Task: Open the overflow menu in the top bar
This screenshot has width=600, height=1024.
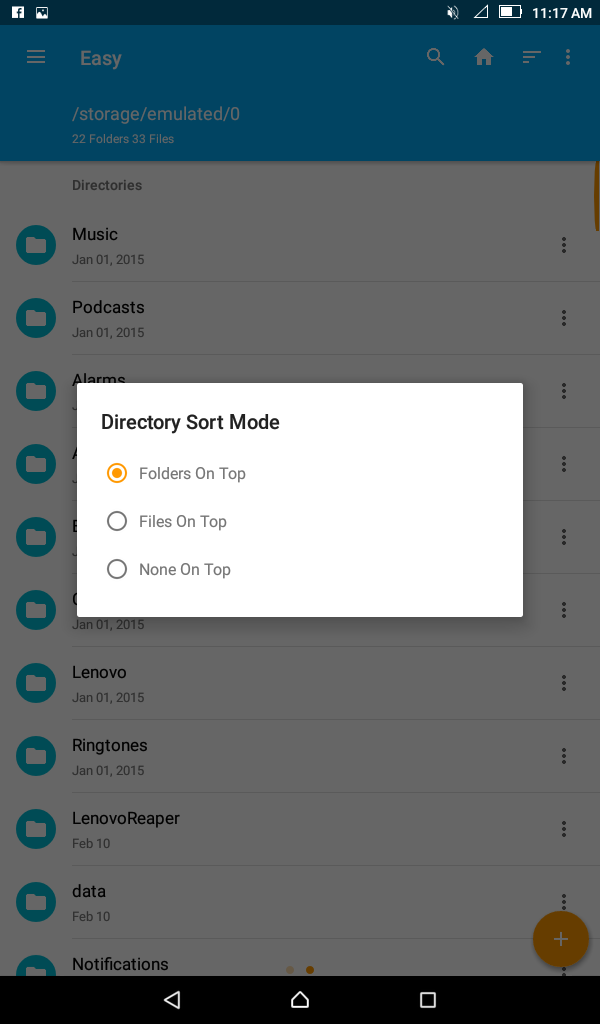Action: 568,57
